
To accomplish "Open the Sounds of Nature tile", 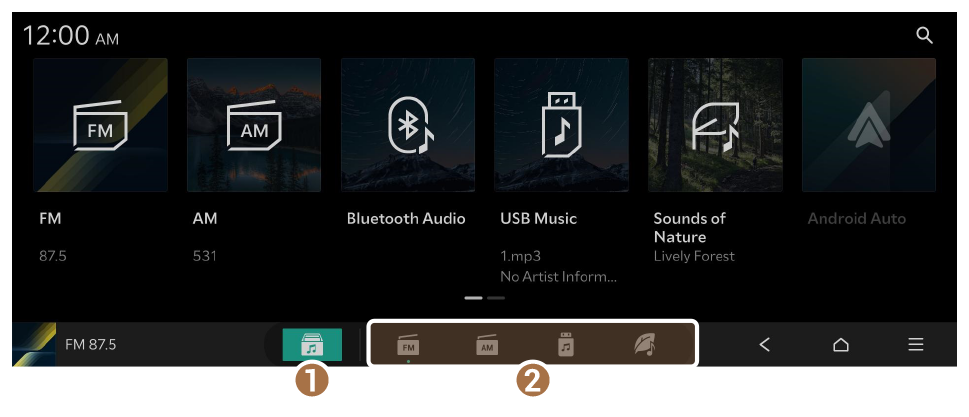I will (715, 125).
